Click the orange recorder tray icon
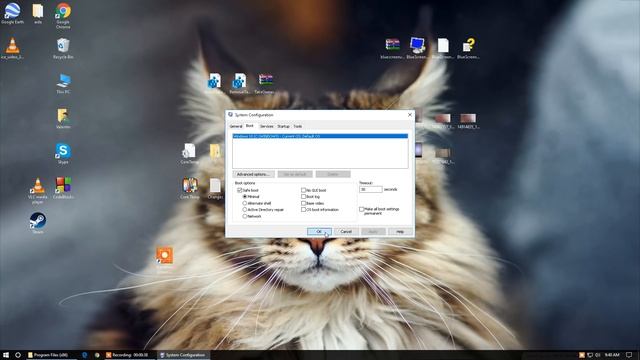The image size is (640, 360). [582, 355]
